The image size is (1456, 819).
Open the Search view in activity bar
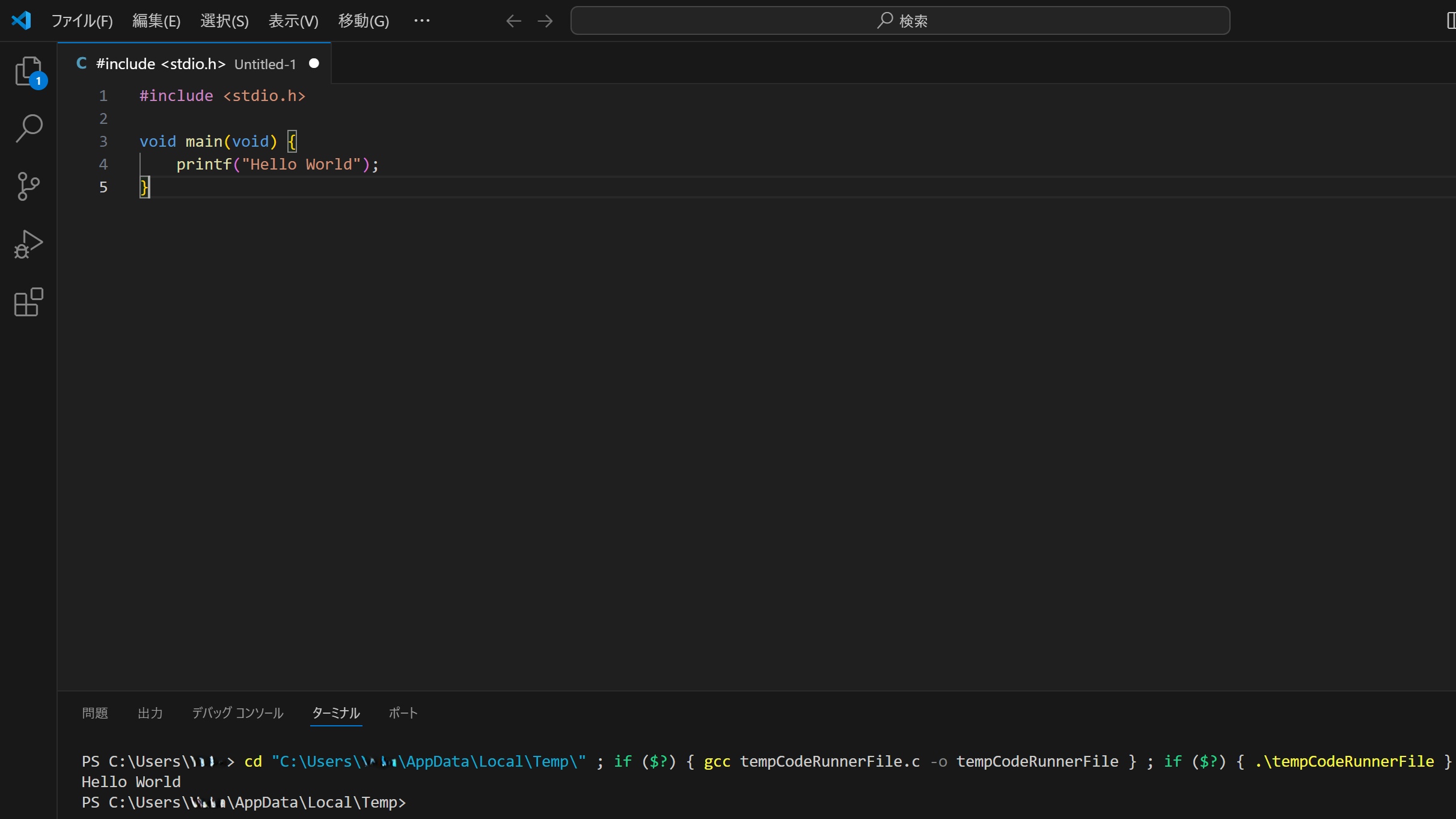(28, 128)
